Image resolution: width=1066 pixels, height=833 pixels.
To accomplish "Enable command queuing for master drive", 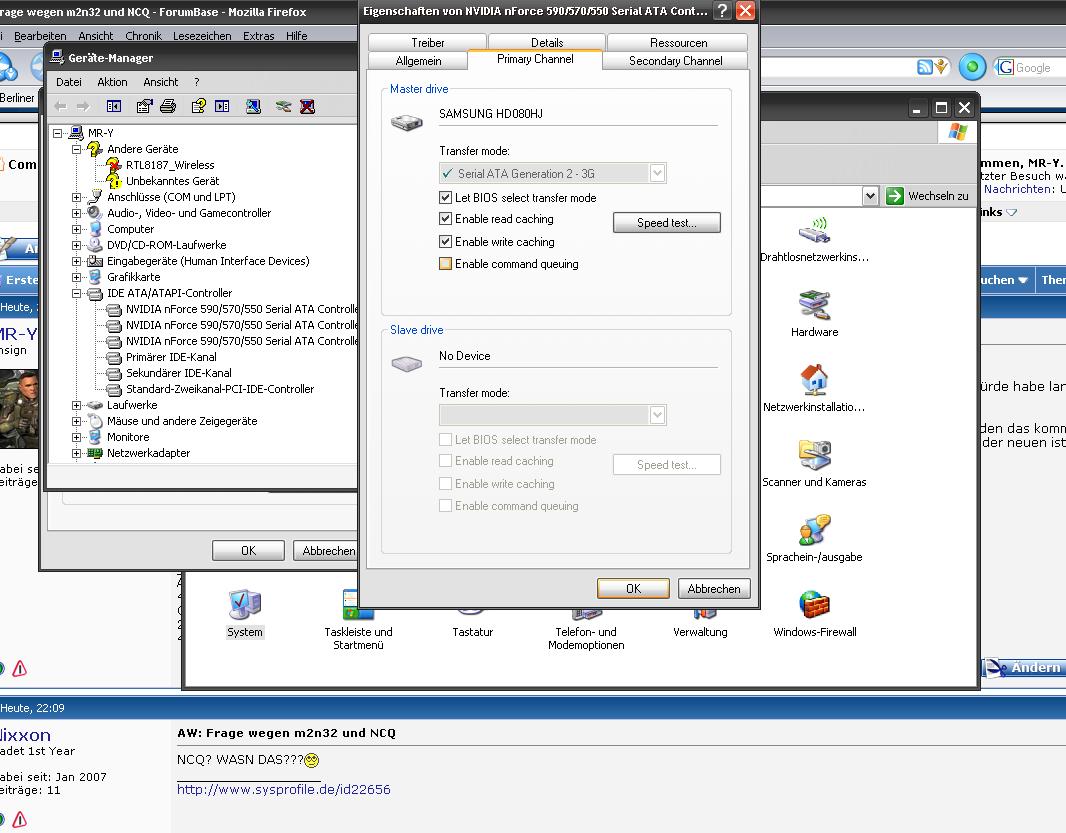I will click(445, 264).
